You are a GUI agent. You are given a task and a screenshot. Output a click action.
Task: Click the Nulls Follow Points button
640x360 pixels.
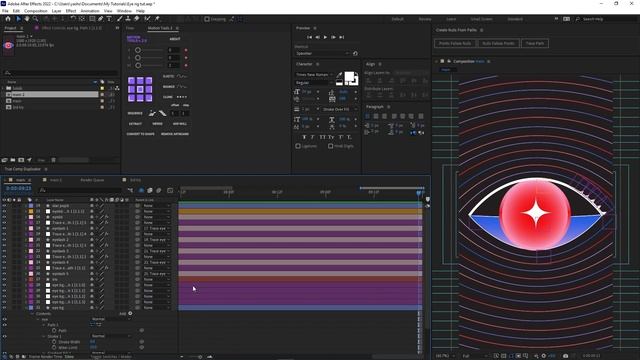[498, 43]
